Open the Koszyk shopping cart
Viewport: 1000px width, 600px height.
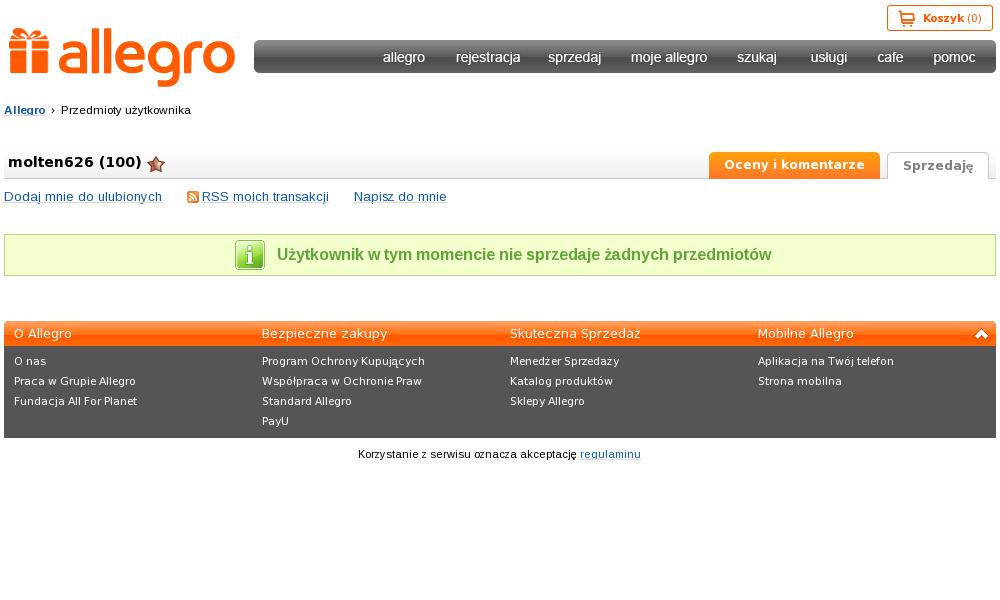point(939,18)
